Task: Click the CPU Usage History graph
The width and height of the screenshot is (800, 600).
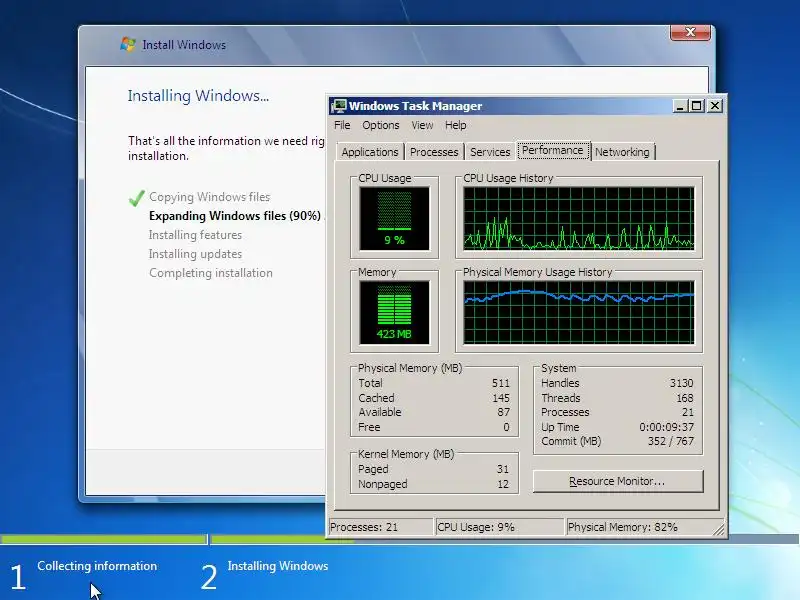Action: pos(579,218)
